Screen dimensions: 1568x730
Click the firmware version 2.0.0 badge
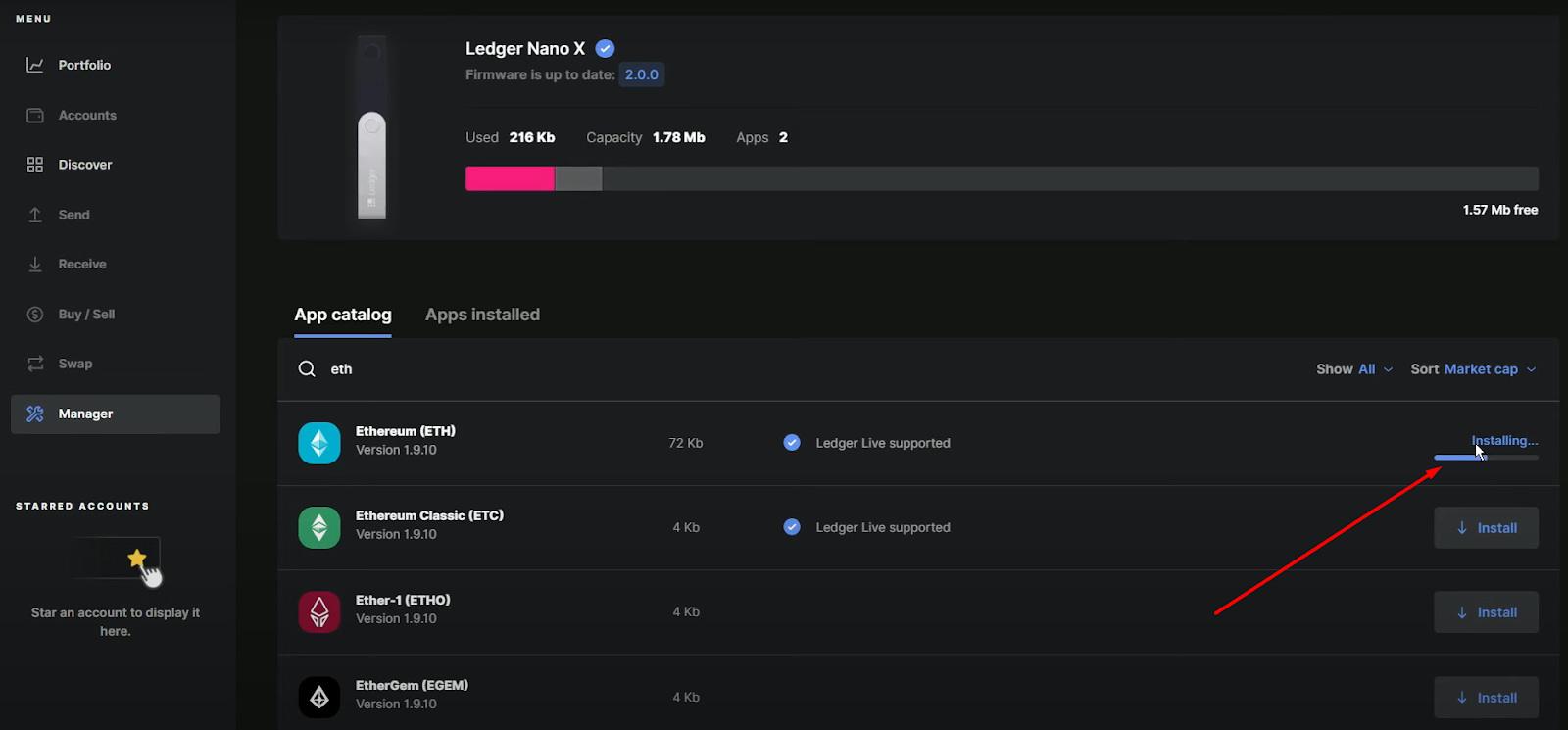tap(642, 74)
